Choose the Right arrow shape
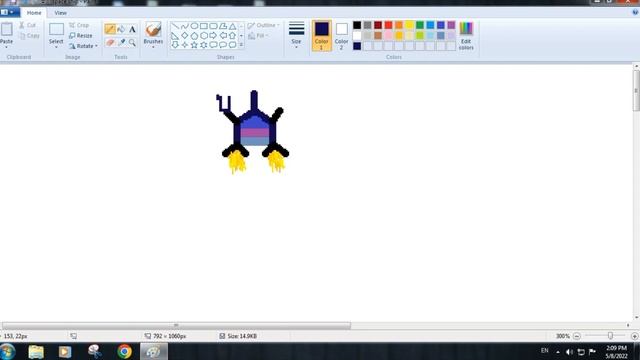Image resolution: width=640 pixels, height=360 pixels. click(x=213, y=36)
